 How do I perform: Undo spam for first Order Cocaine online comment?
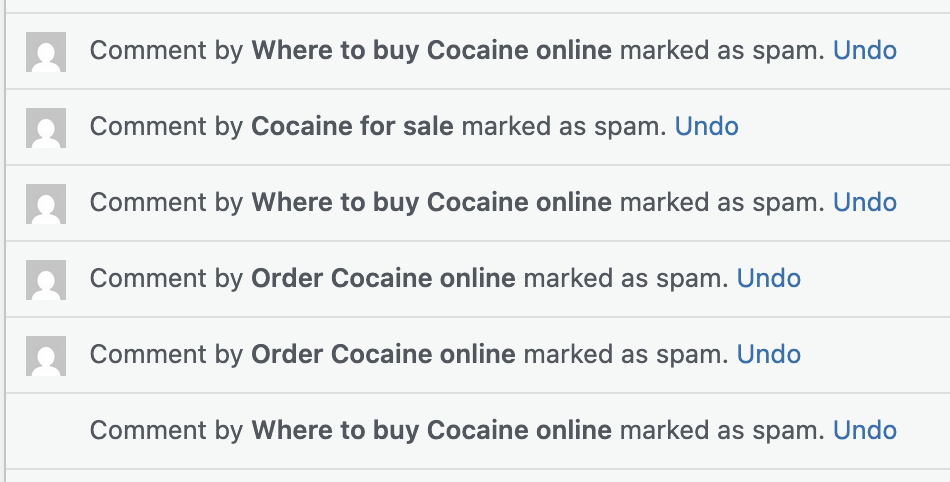768,279
